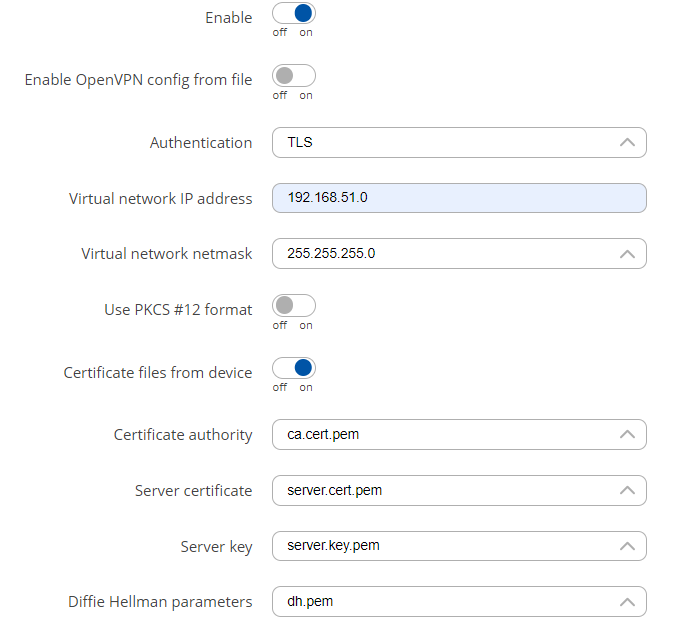Click chevron arrow beside ca.cert.pem
The height and width of the screenshot is (629, 690).
pos(627,434)
